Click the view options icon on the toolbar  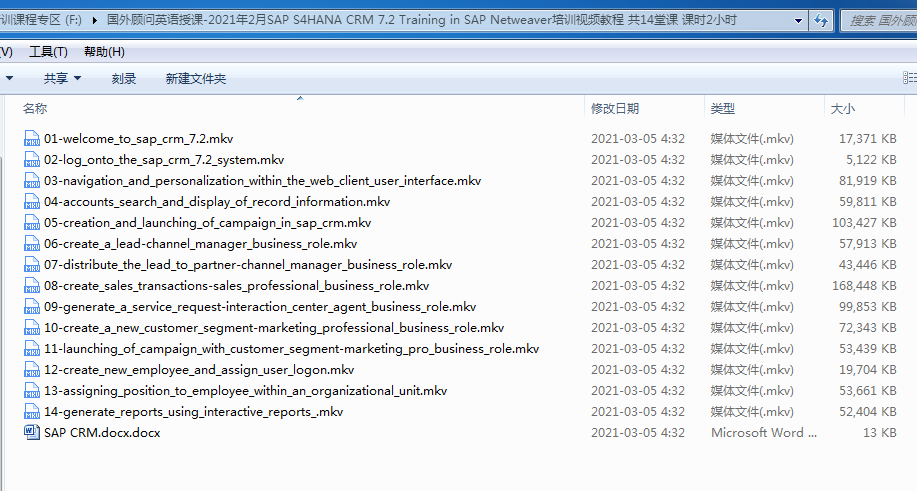pyautogui.click(x=909, y=78)
